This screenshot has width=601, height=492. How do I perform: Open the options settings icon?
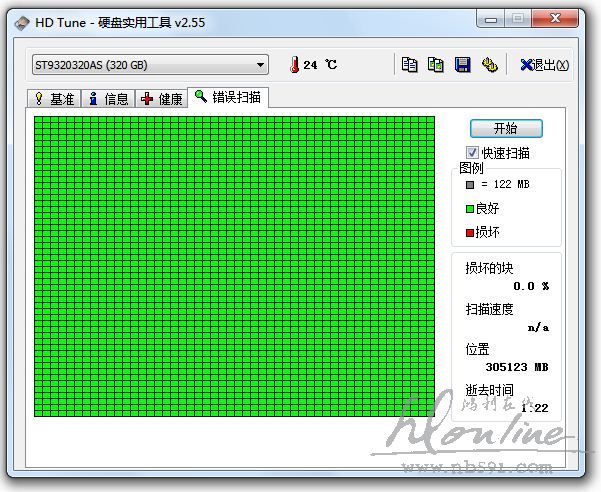tap(489, 64)
